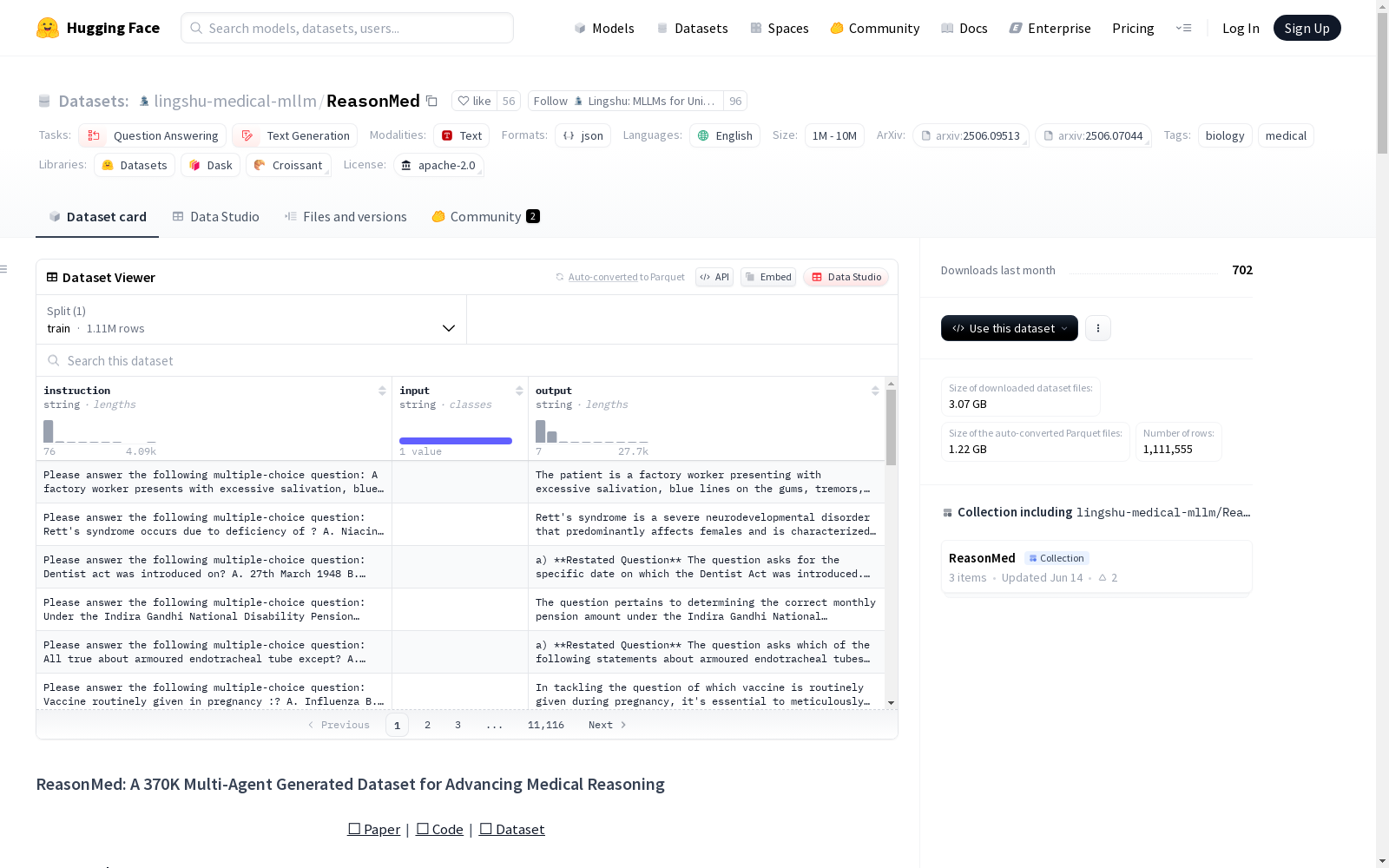This screenshot has height=868, width=1389.
Task: Go to the Pricing page
Action: point(1133,28)
